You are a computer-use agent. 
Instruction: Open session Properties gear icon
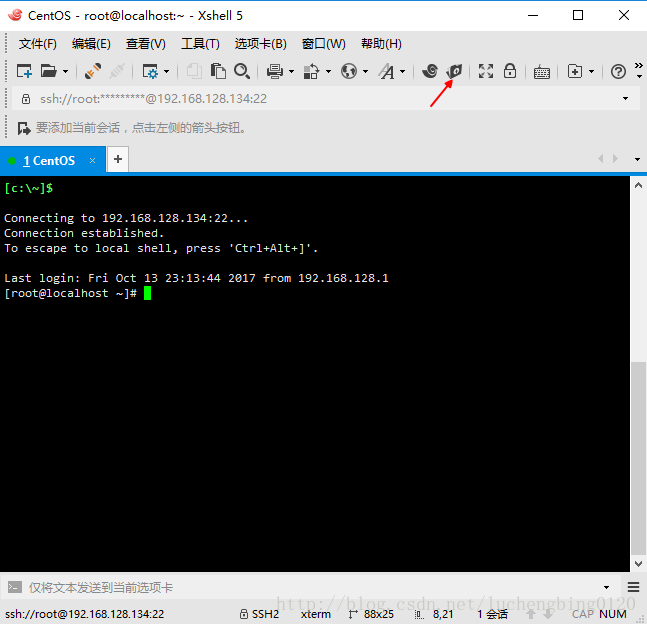tap(150, 71)
